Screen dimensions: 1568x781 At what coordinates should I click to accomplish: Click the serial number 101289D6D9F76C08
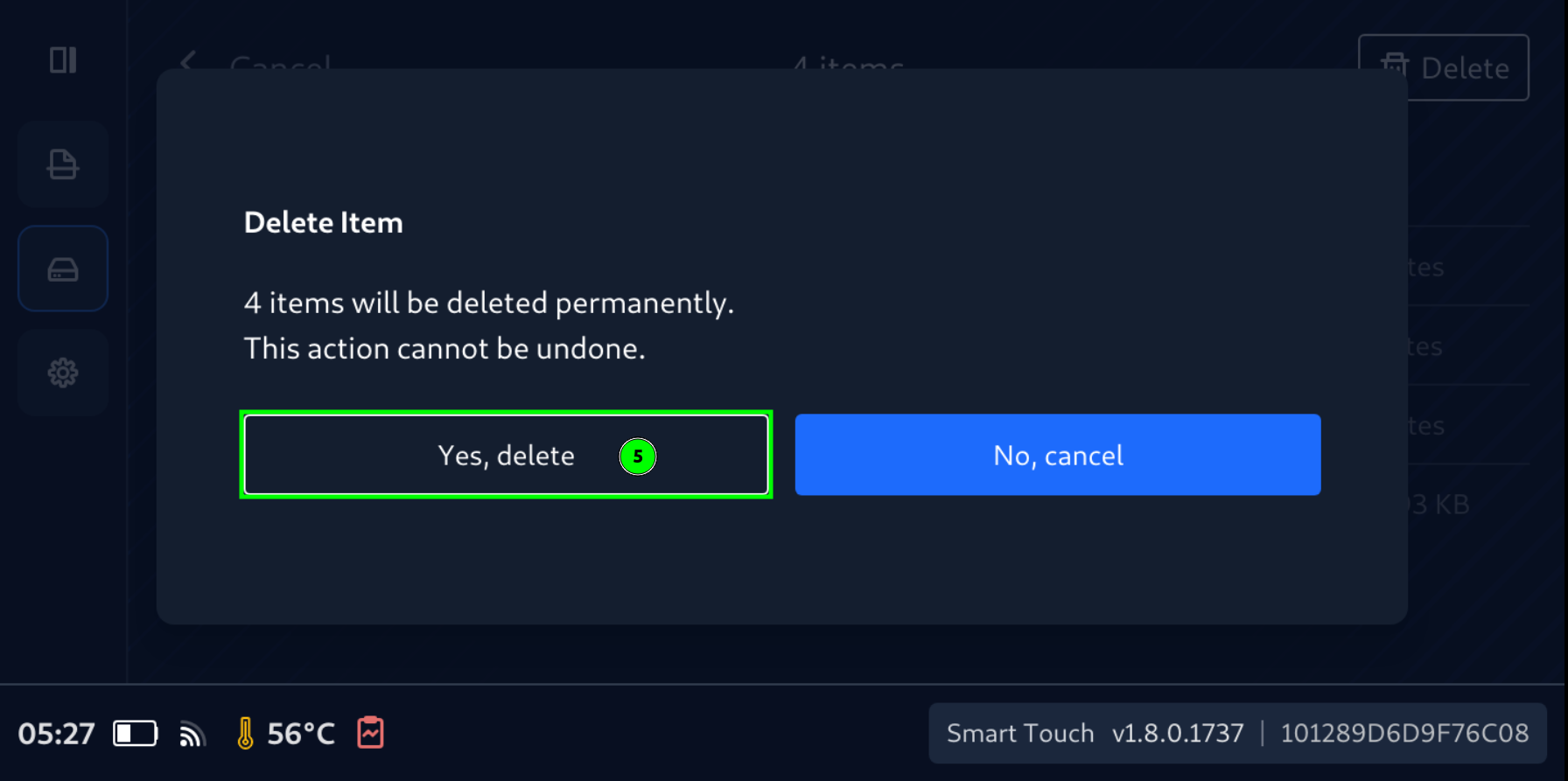pos(1404,733)
